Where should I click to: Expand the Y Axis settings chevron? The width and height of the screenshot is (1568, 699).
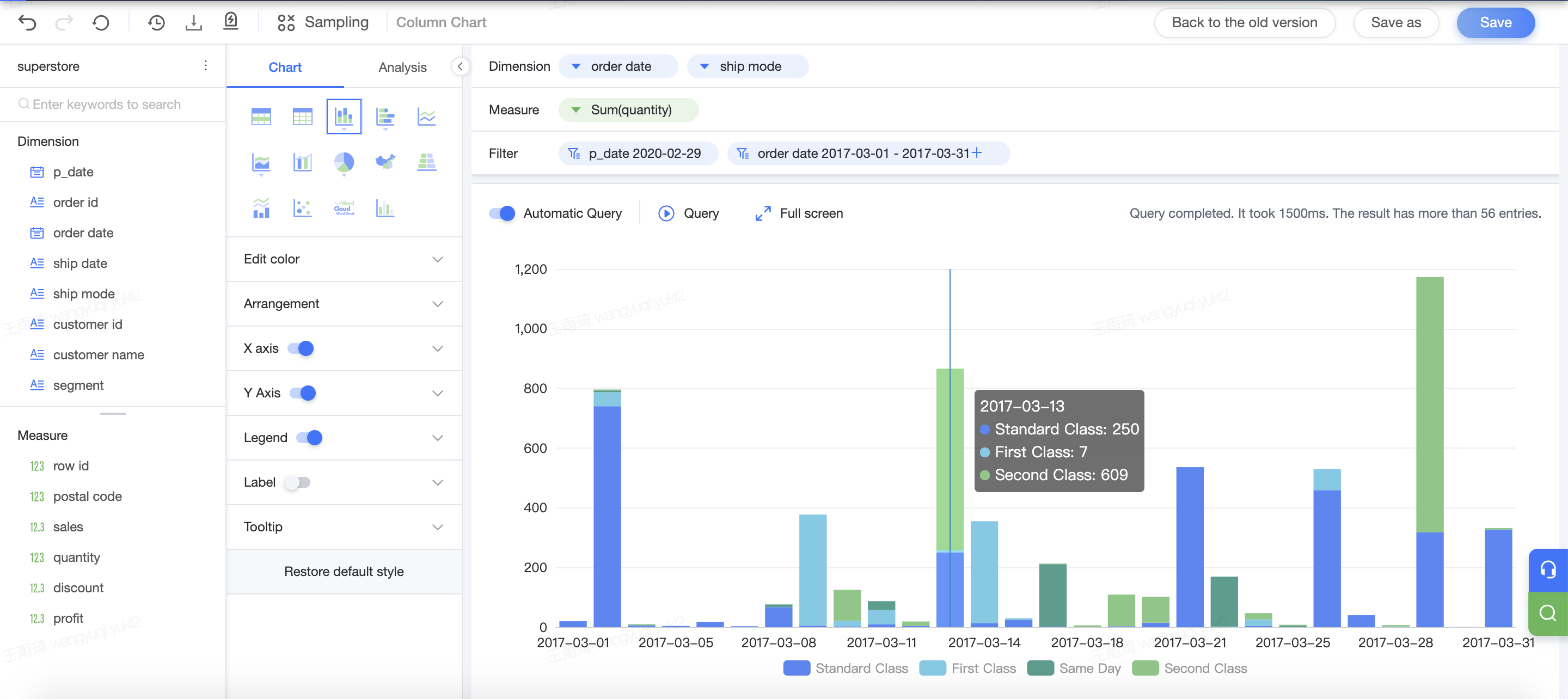pos(438,393)
